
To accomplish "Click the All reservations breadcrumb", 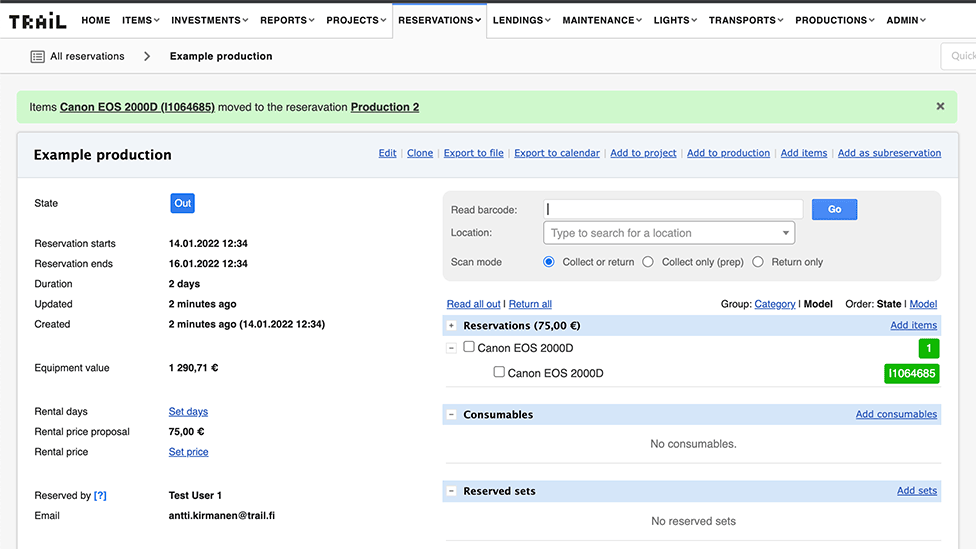I will [87, 56].
